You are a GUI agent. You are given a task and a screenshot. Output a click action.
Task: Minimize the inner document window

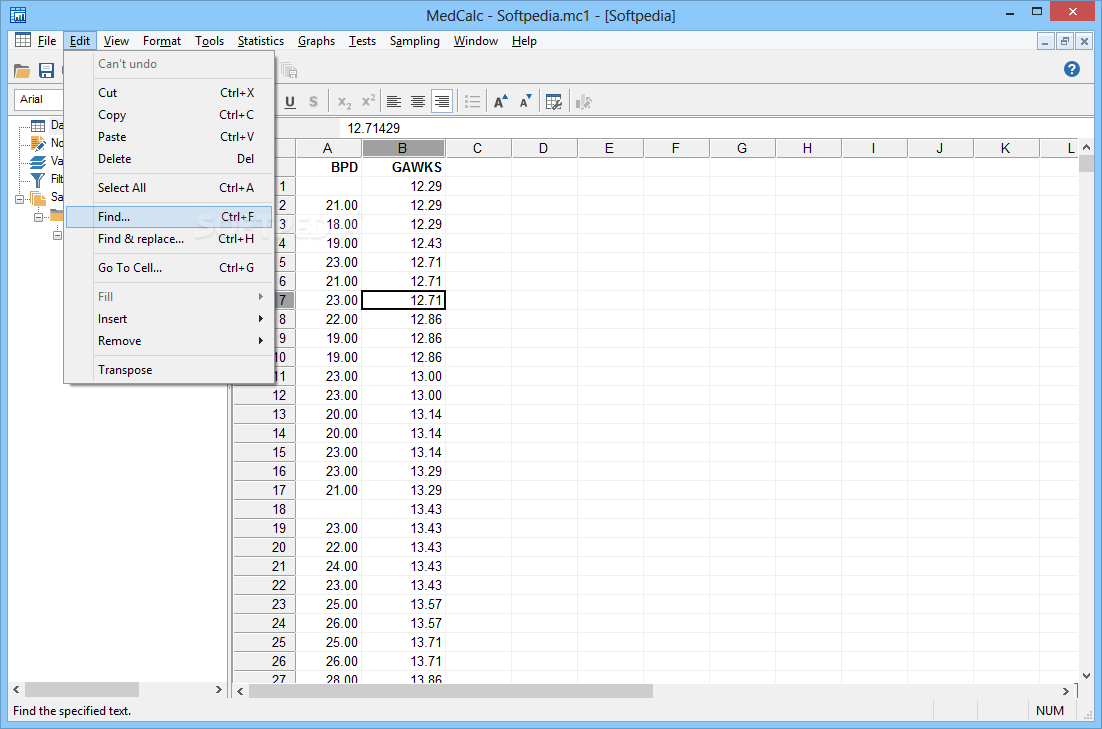click(x=1046, y=41)
